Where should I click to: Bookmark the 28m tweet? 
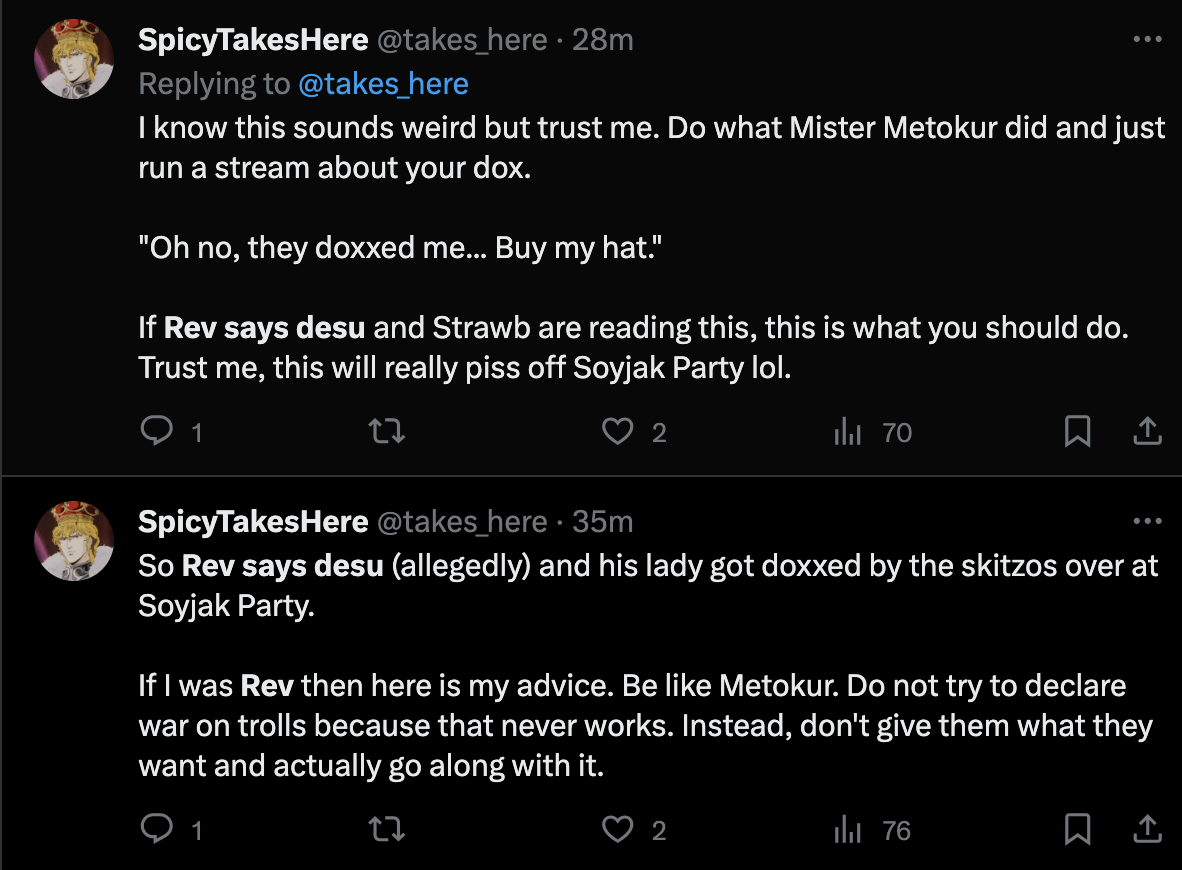click(x=1077, y=431)
